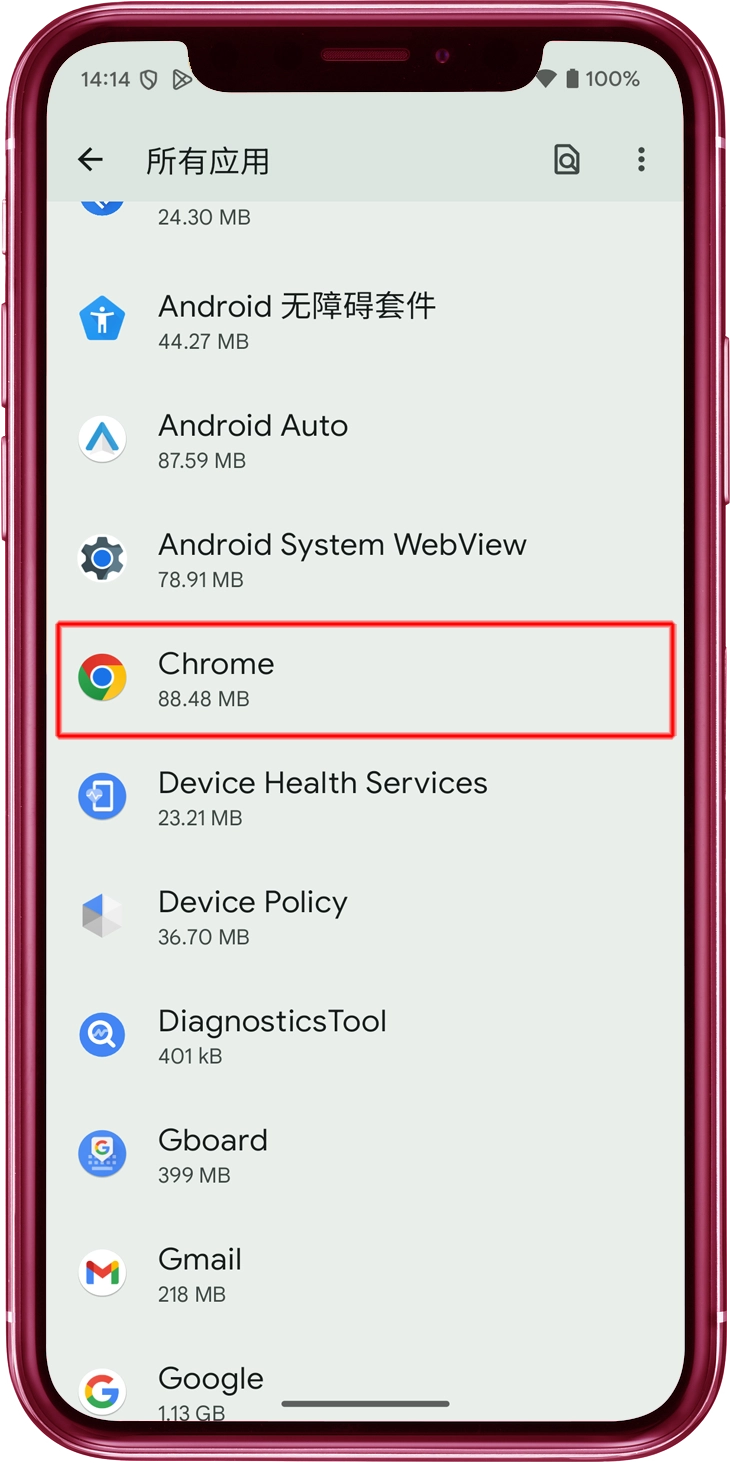Image resolution: width=732 pixels, height=1463 pixels.
Task: Tap the bottom navigation home pill
Action: [366, 1404]
